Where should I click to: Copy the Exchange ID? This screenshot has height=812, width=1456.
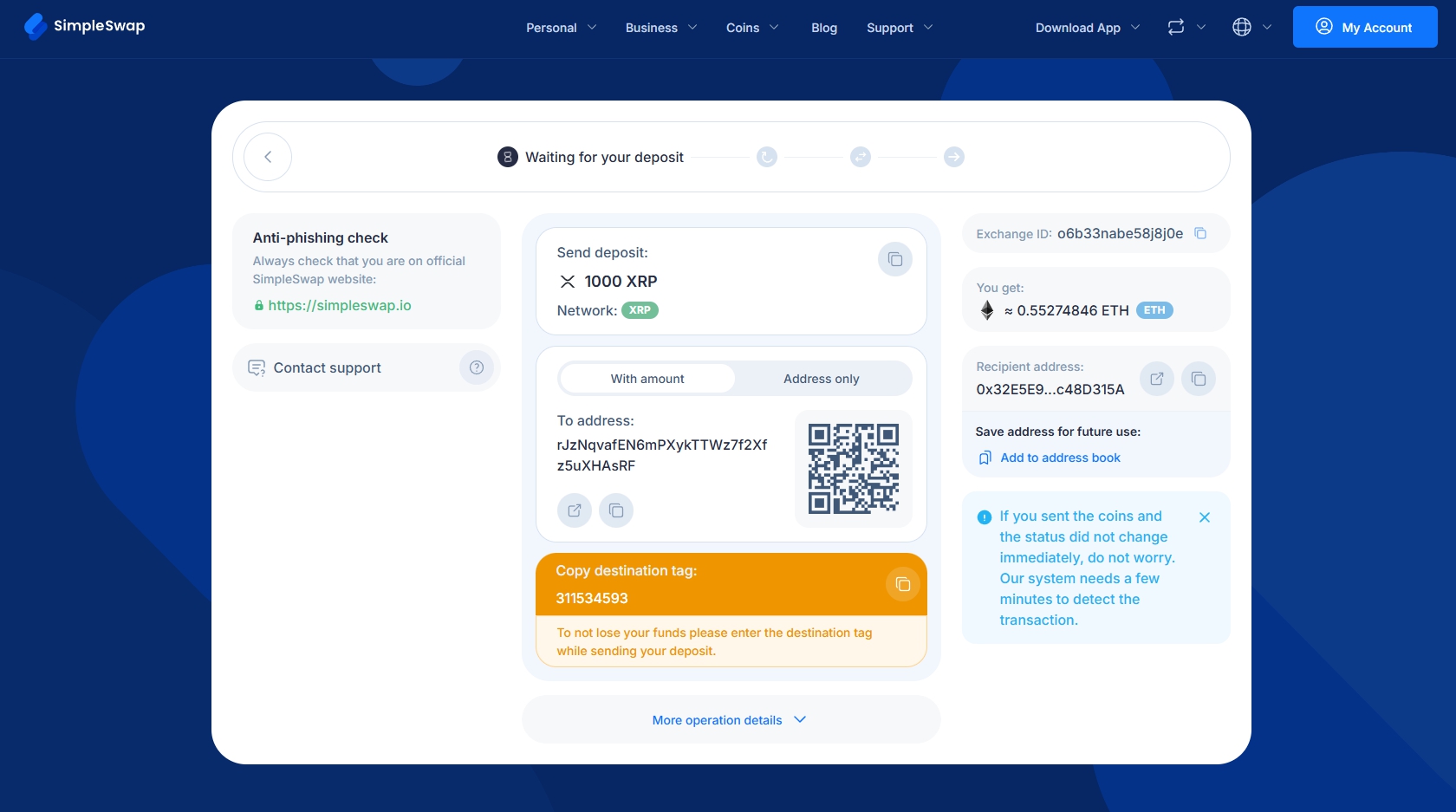point(1200,233)
